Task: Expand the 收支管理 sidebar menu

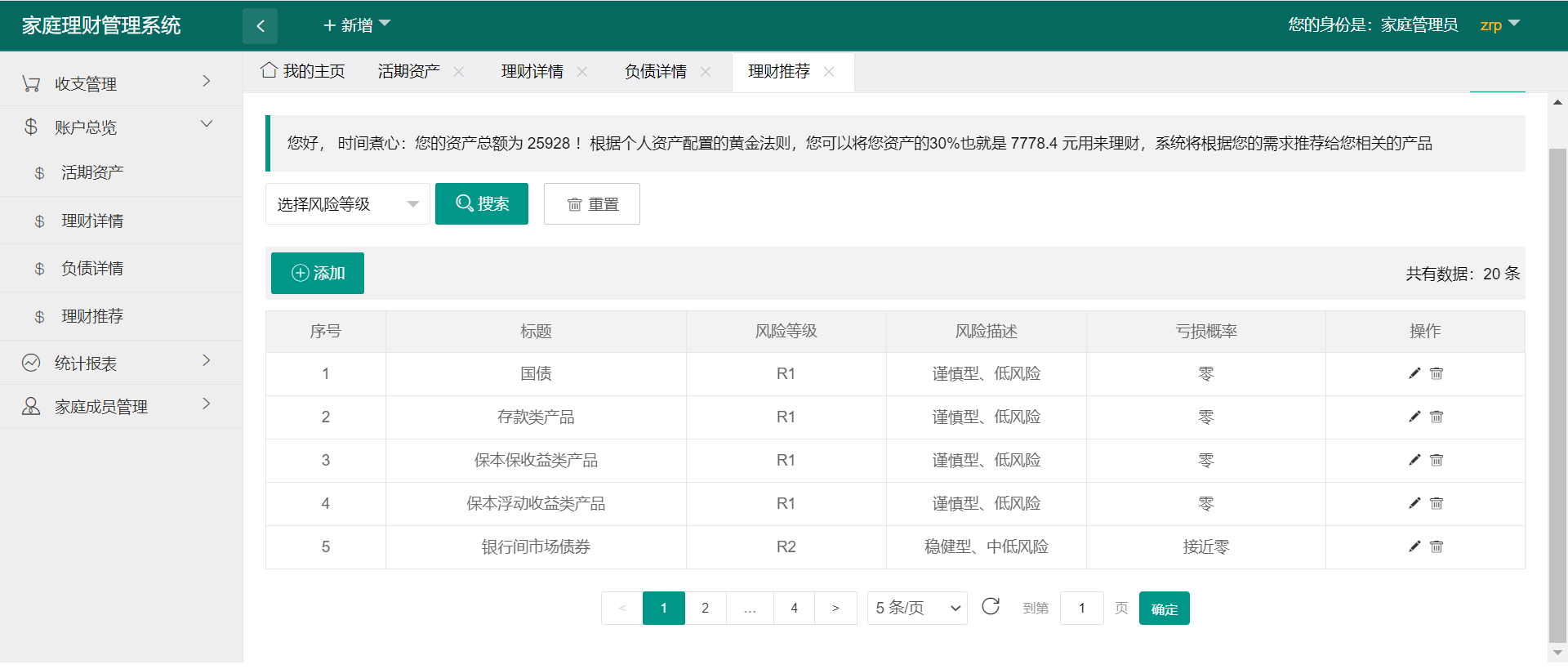Action: point(121,83)
